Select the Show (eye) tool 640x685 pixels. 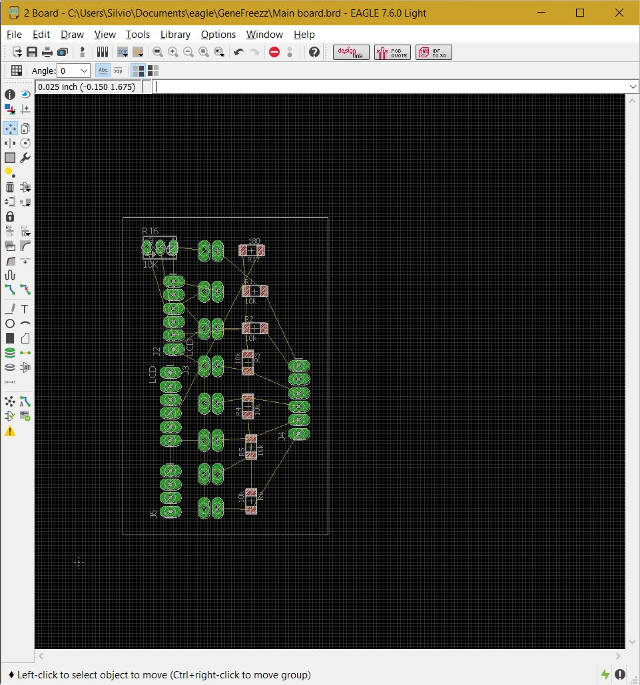pos(25,94)
